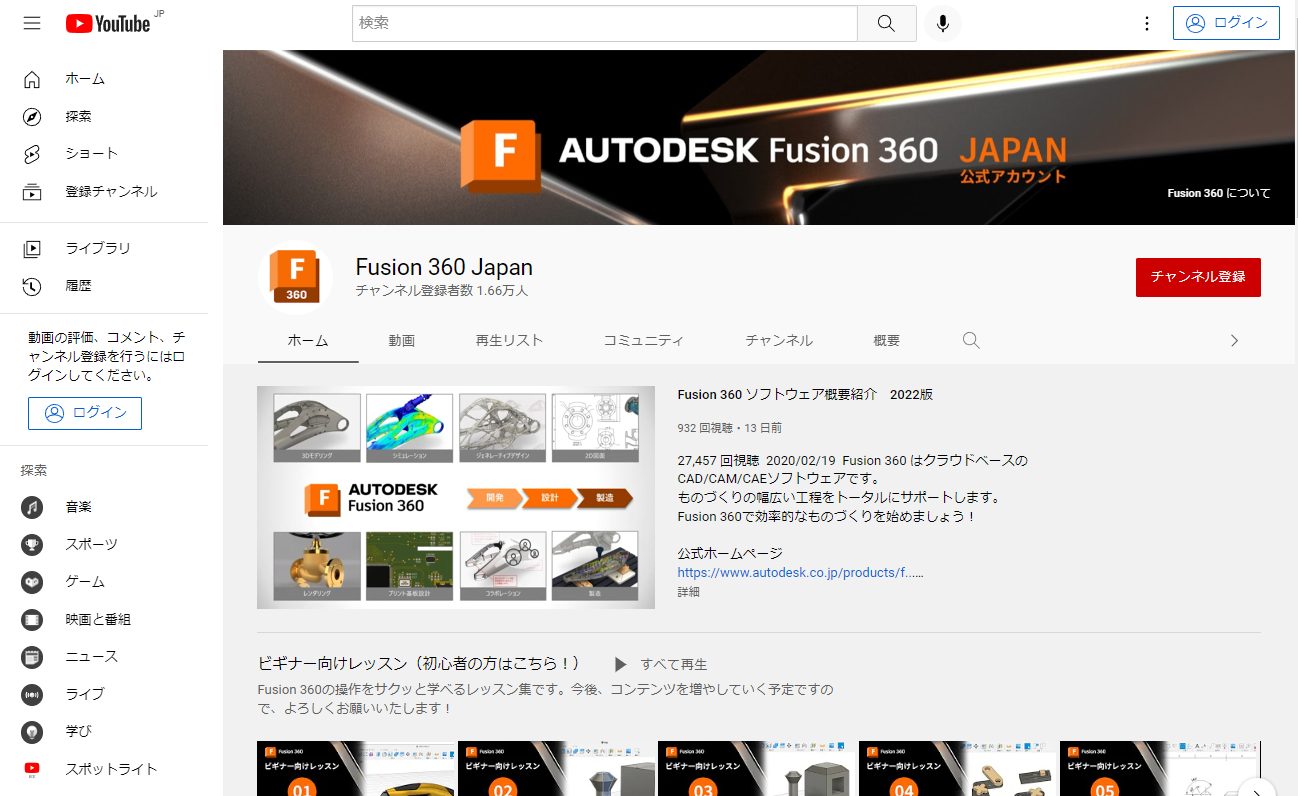Switch to the 動画 tab

tap(401, 340)
